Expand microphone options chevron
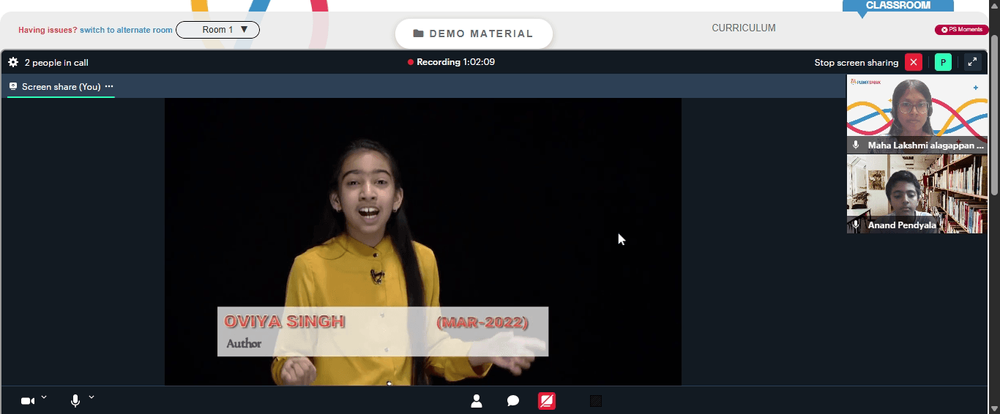This screenshot has height=414, width=1000. pyautogui.click(x=91, y=397)
